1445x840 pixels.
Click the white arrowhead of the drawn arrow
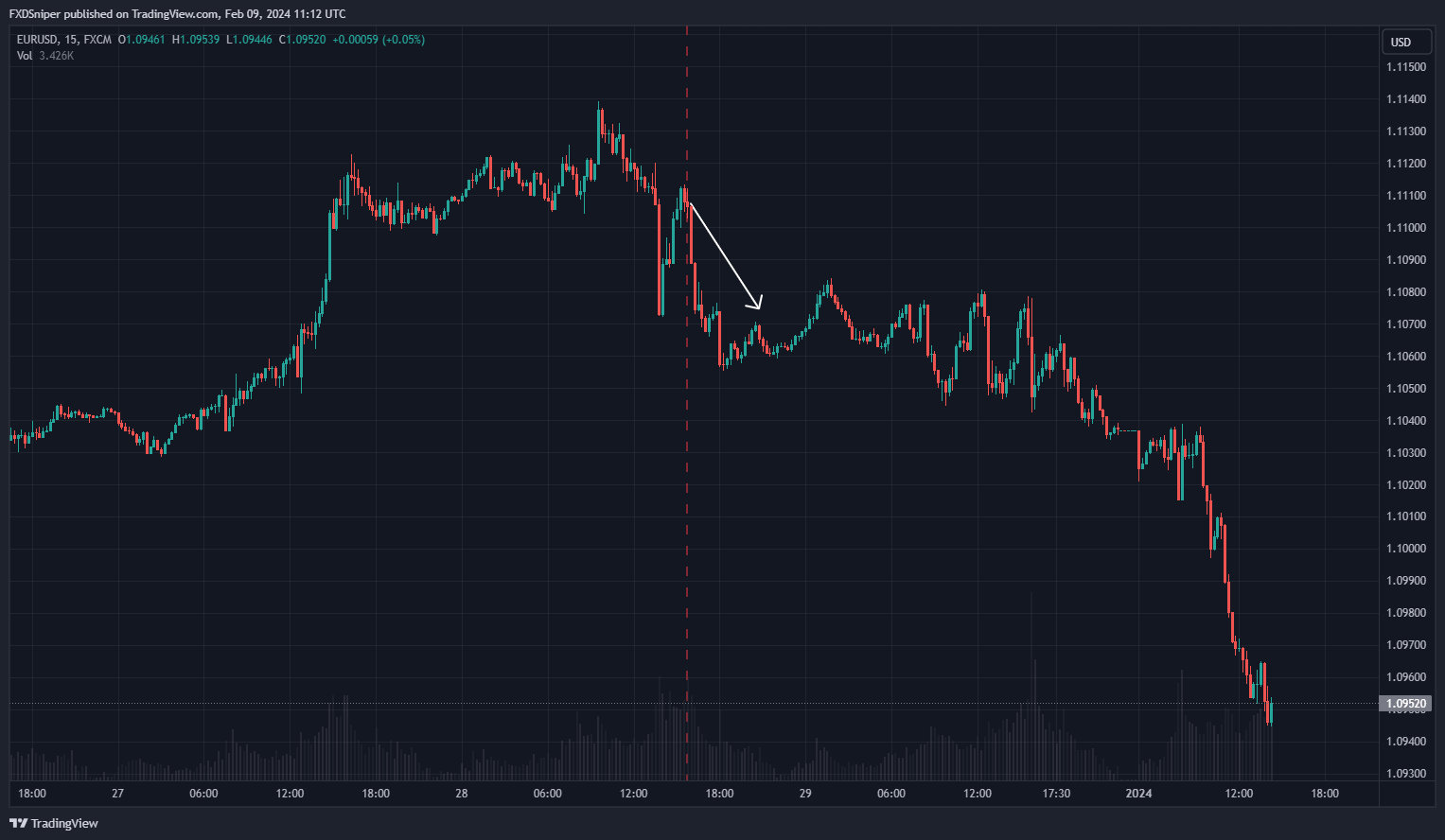(757, 305)
